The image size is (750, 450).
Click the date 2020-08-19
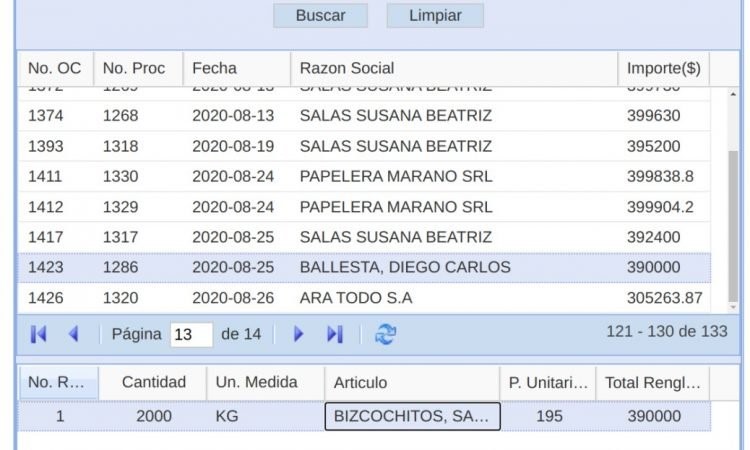point(233,146)
